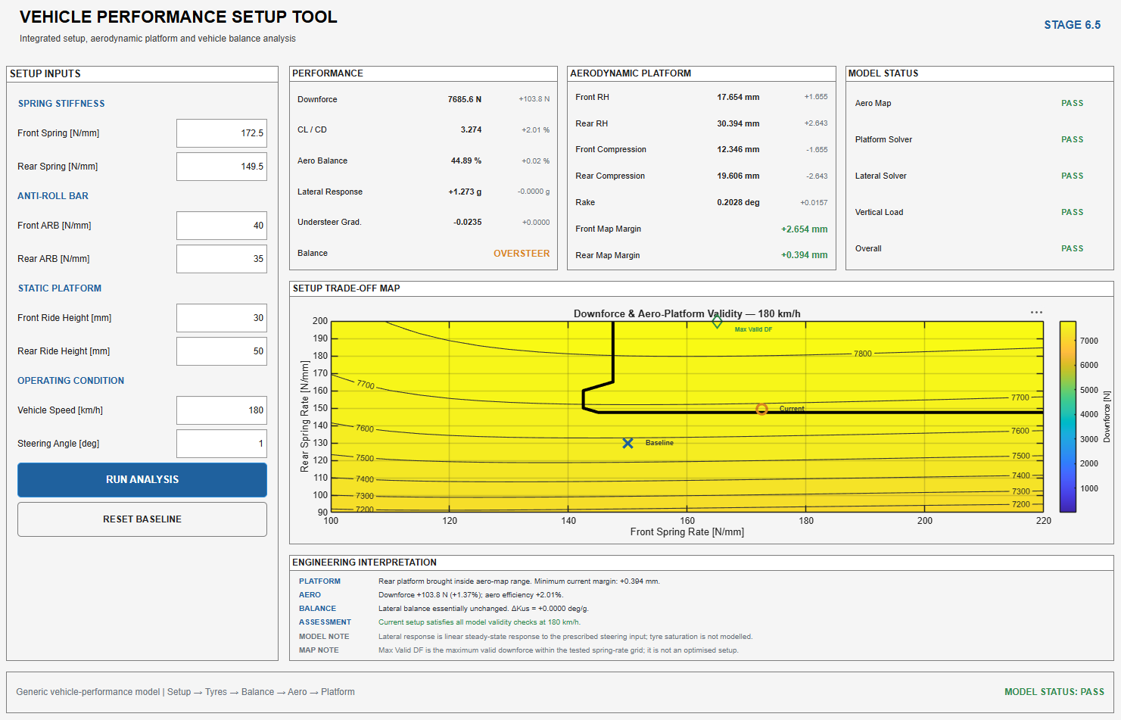The width and height of the screenshot is (1121, 720).
Task: Select the Rake value 0.2028 deg
Action: click(x=739, y=202)
